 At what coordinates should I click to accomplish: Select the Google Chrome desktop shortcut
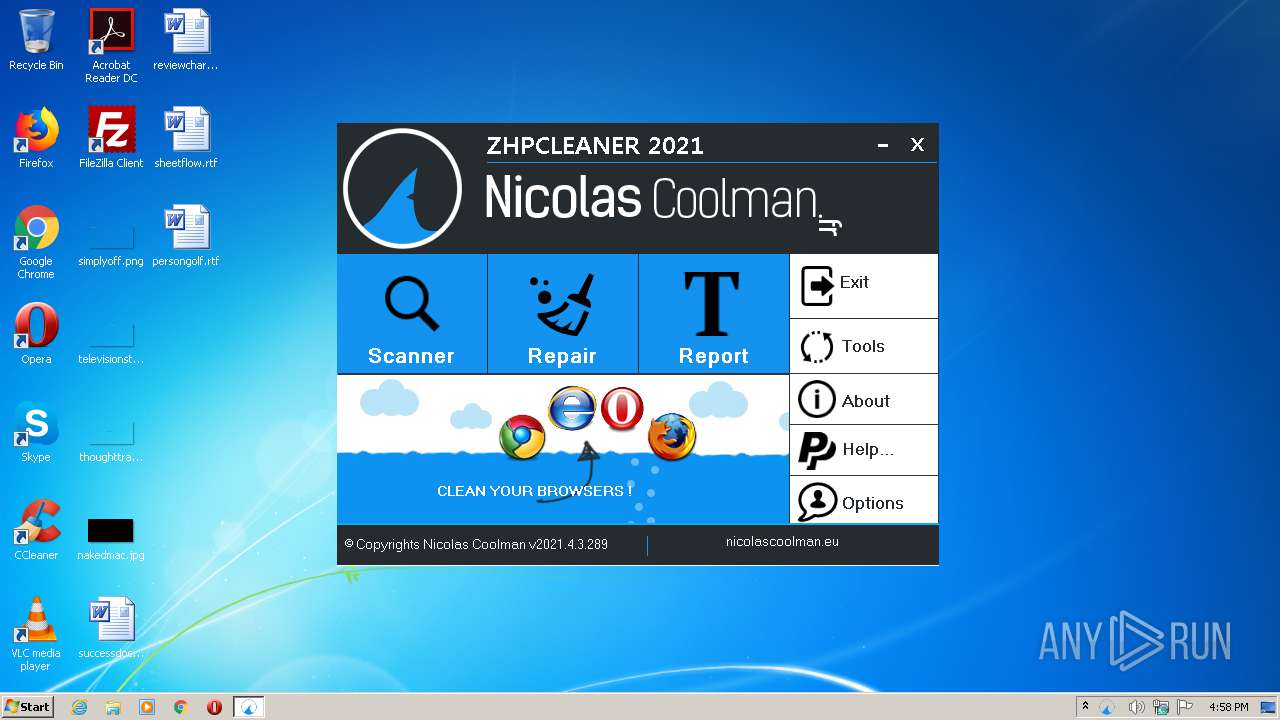pos(36,242)
